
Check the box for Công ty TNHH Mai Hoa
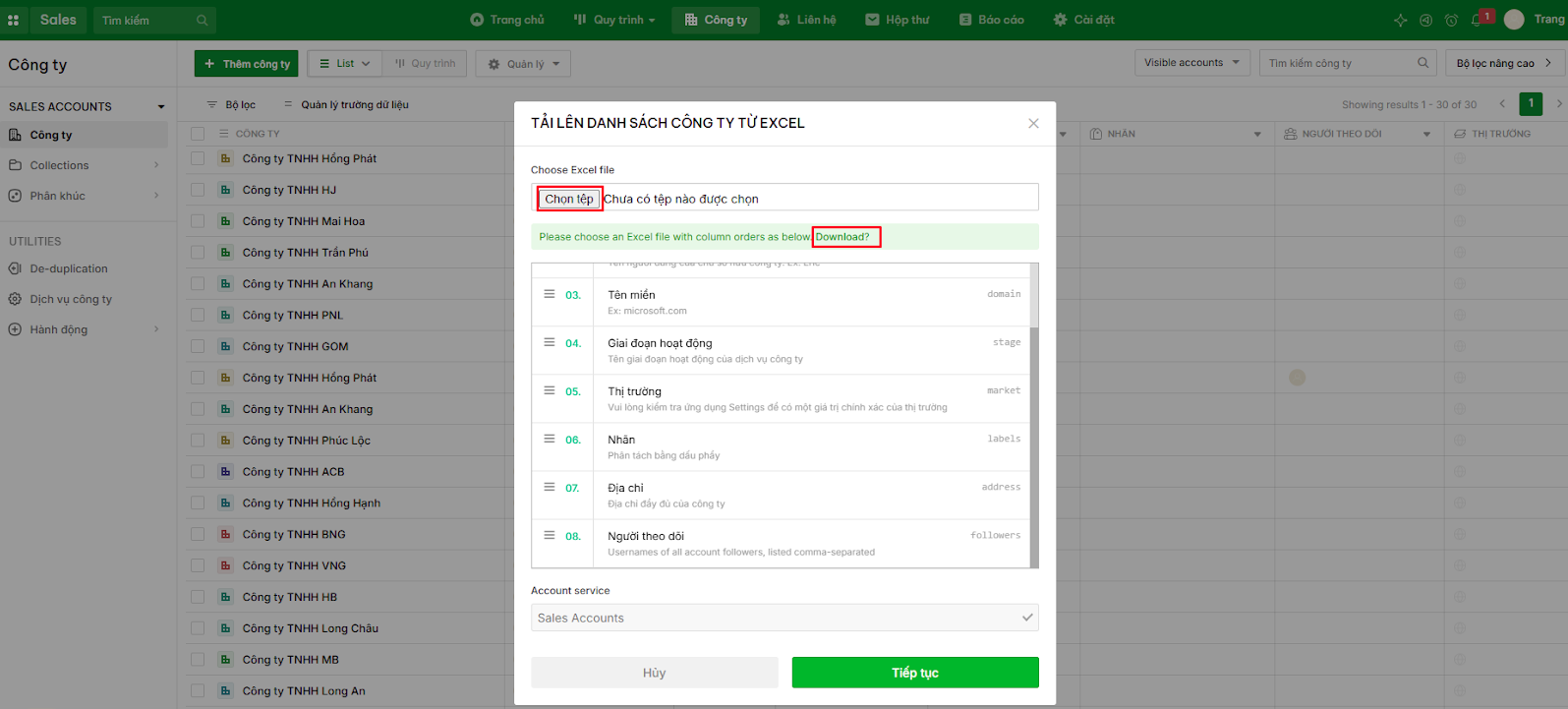[198, 221]
